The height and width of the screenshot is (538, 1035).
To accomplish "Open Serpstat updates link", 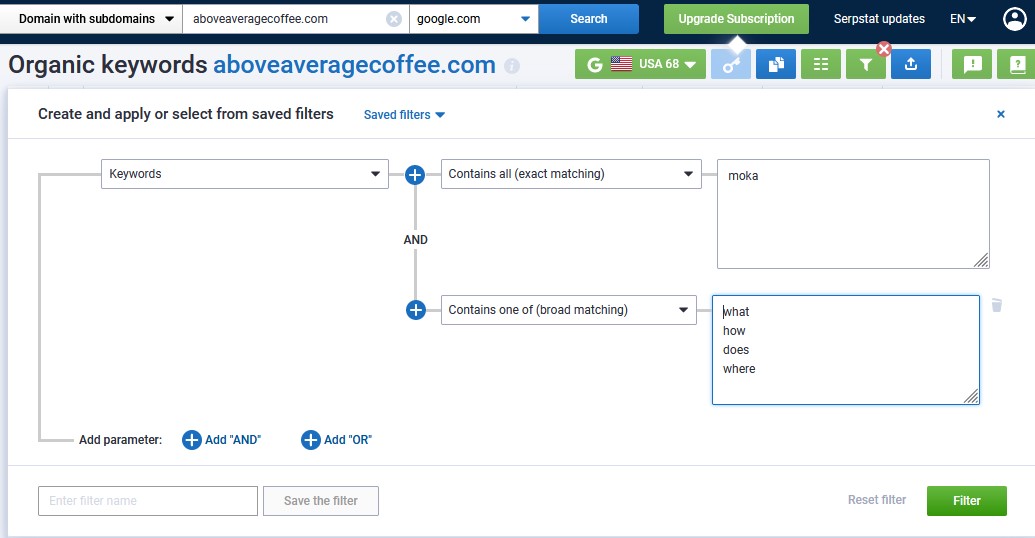I will tap(879, 18).
